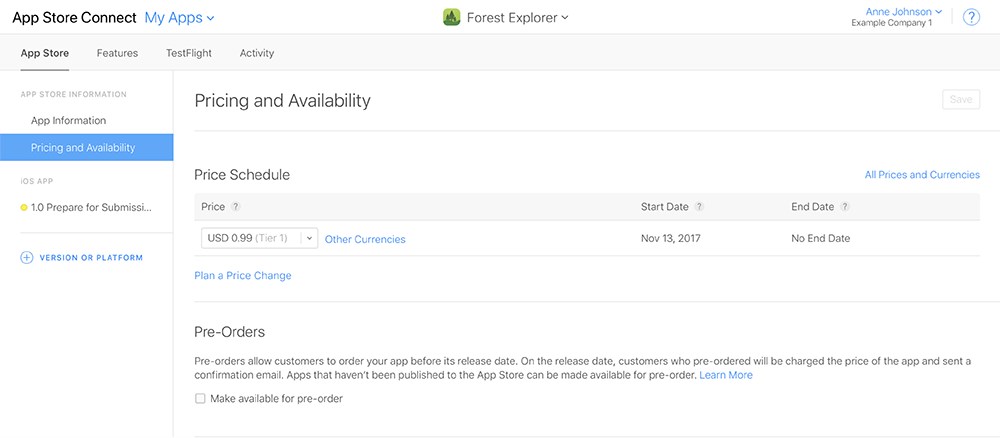The height and width of the screenshot is (438, 1000).
Task: Open the Plan a Price Change link
Action: point(243,275)
